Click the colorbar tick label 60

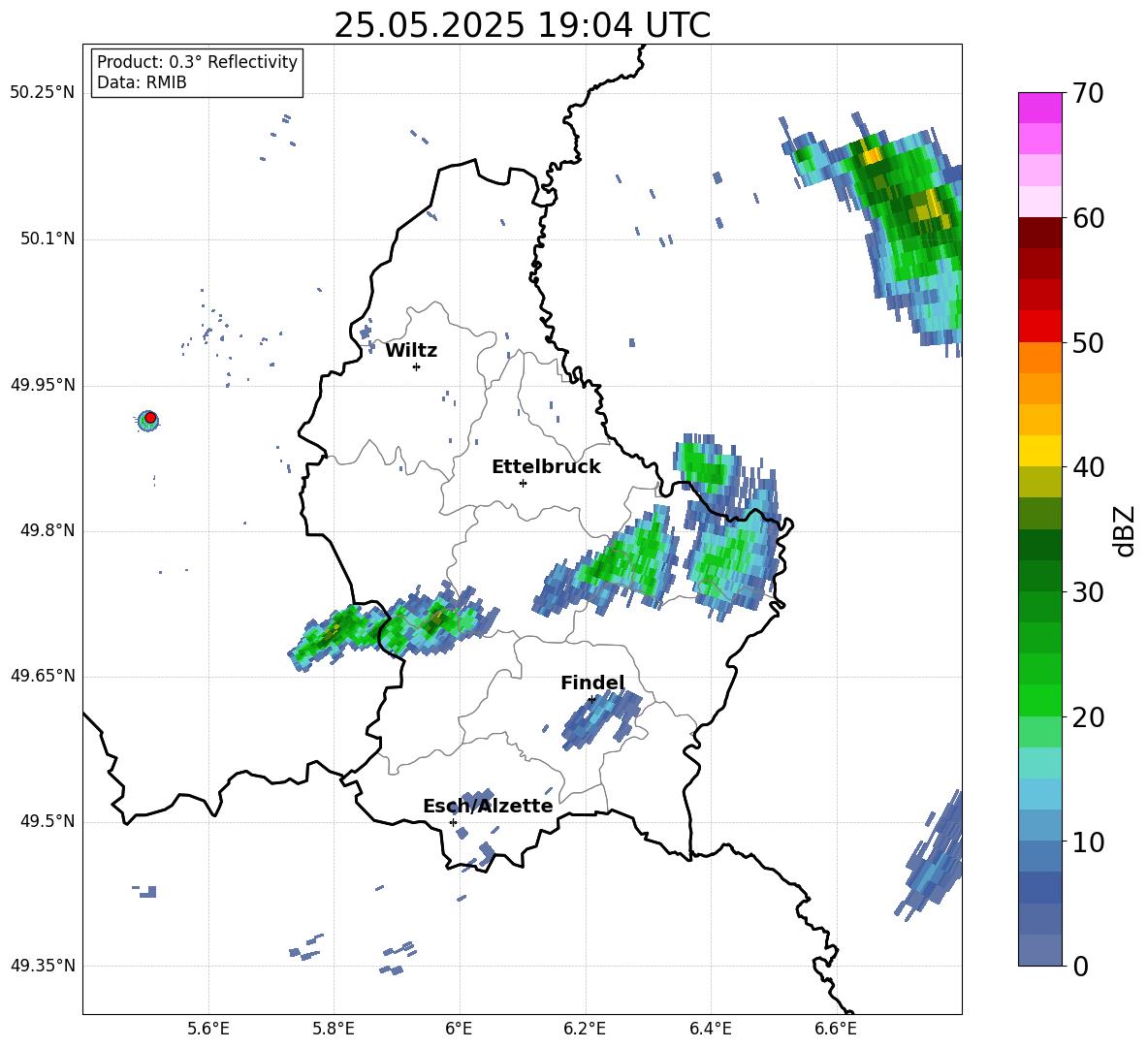pos(1088,218)
